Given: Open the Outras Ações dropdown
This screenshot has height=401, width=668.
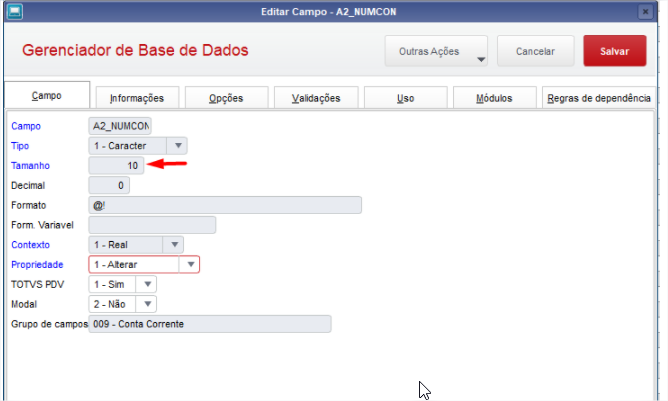Looking at the screenshot, I should (436, 51).
